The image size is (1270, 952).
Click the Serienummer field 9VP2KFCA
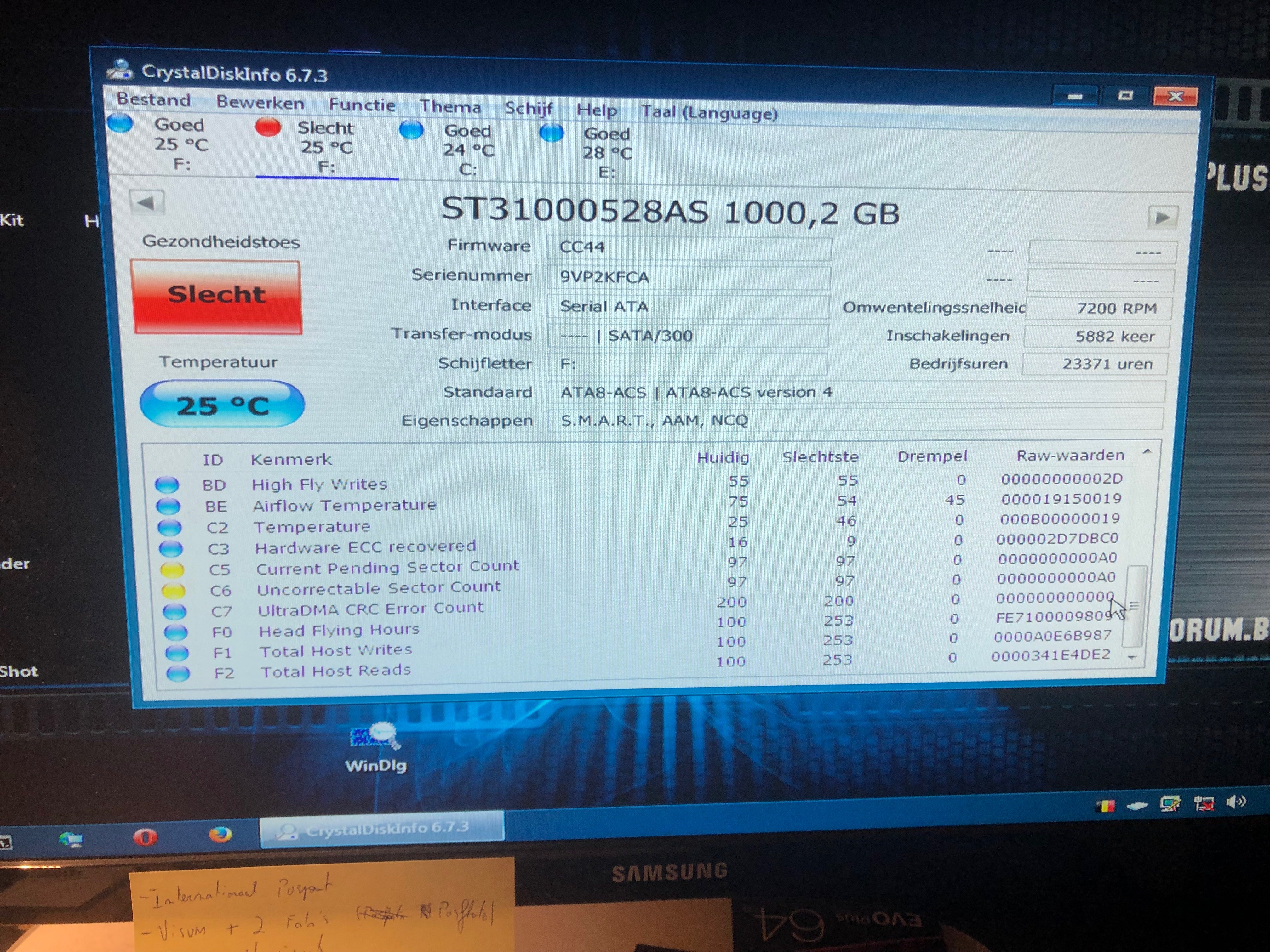point(688,277)
